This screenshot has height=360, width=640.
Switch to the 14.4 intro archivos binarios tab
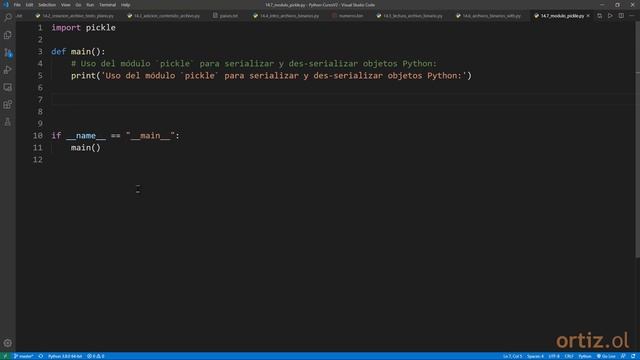287,16
